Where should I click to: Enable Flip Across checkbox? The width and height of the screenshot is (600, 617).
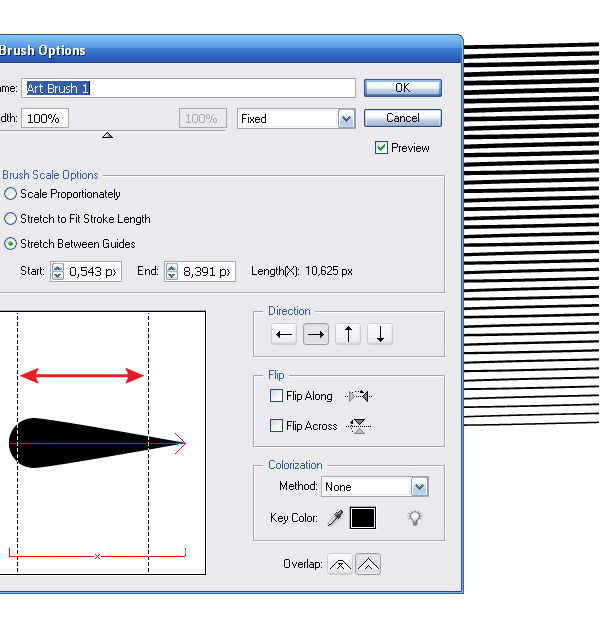276,425
